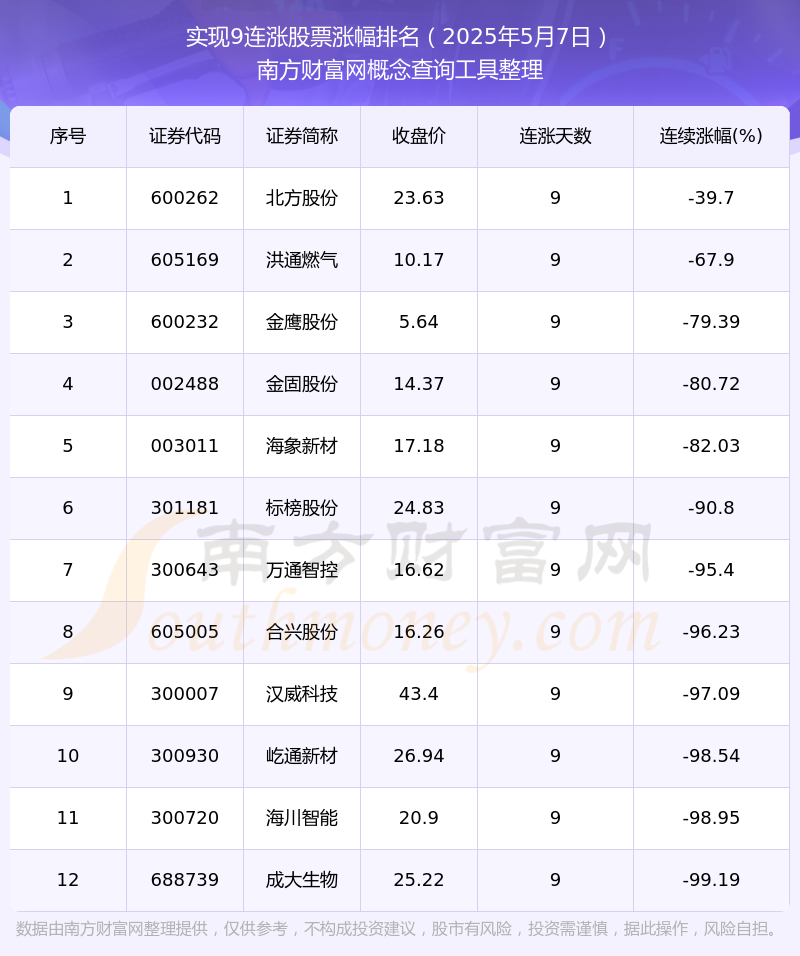
Task: Click the 收盘价 column header
Action: [x=419, y=136]
